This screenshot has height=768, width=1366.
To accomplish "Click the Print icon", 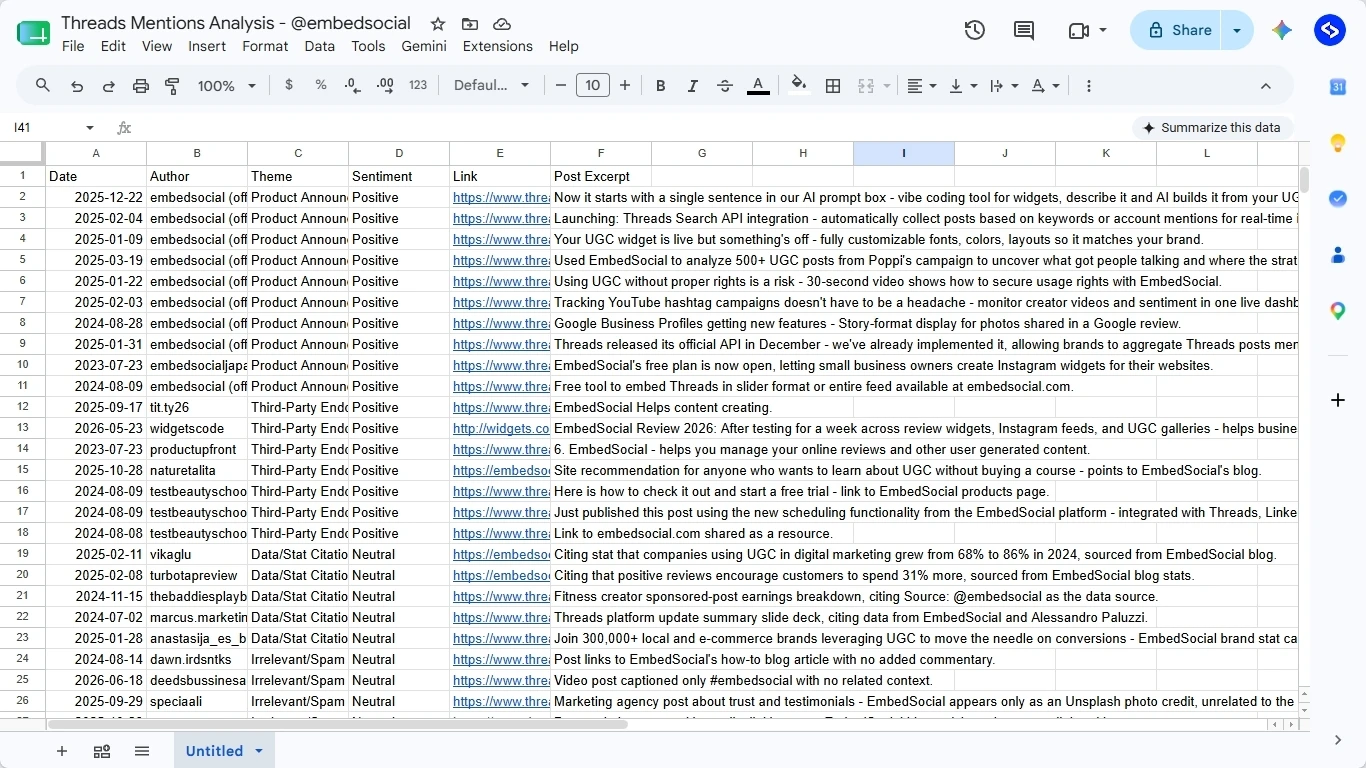I will tap(141, 86).
